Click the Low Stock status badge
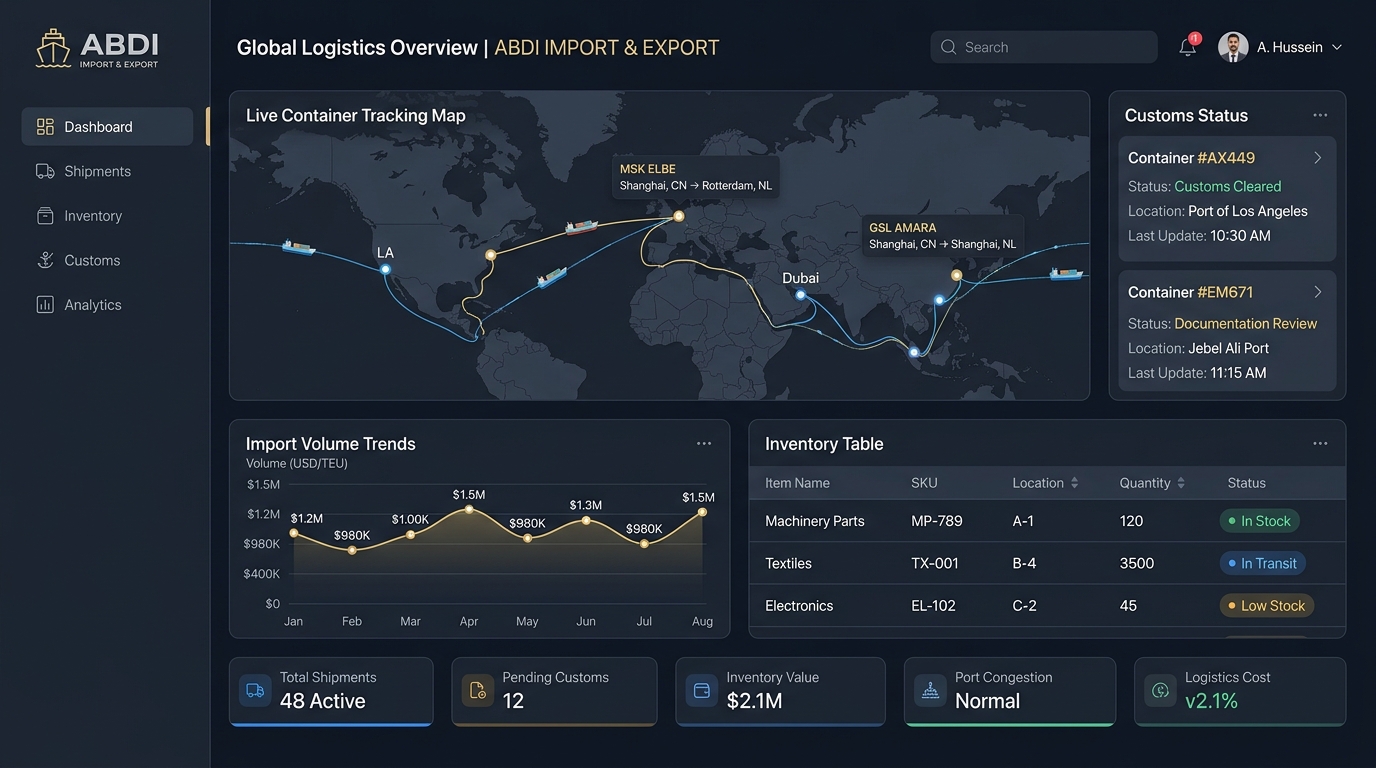This screenshot has height=768, width=1376. tap(1266, 605)
